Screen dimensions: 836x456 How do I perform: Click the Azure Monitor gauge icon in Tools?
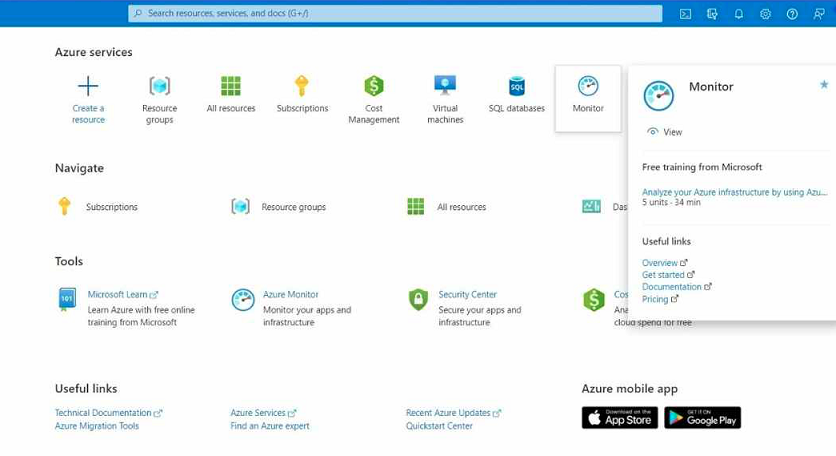click(x=243, y=300)
